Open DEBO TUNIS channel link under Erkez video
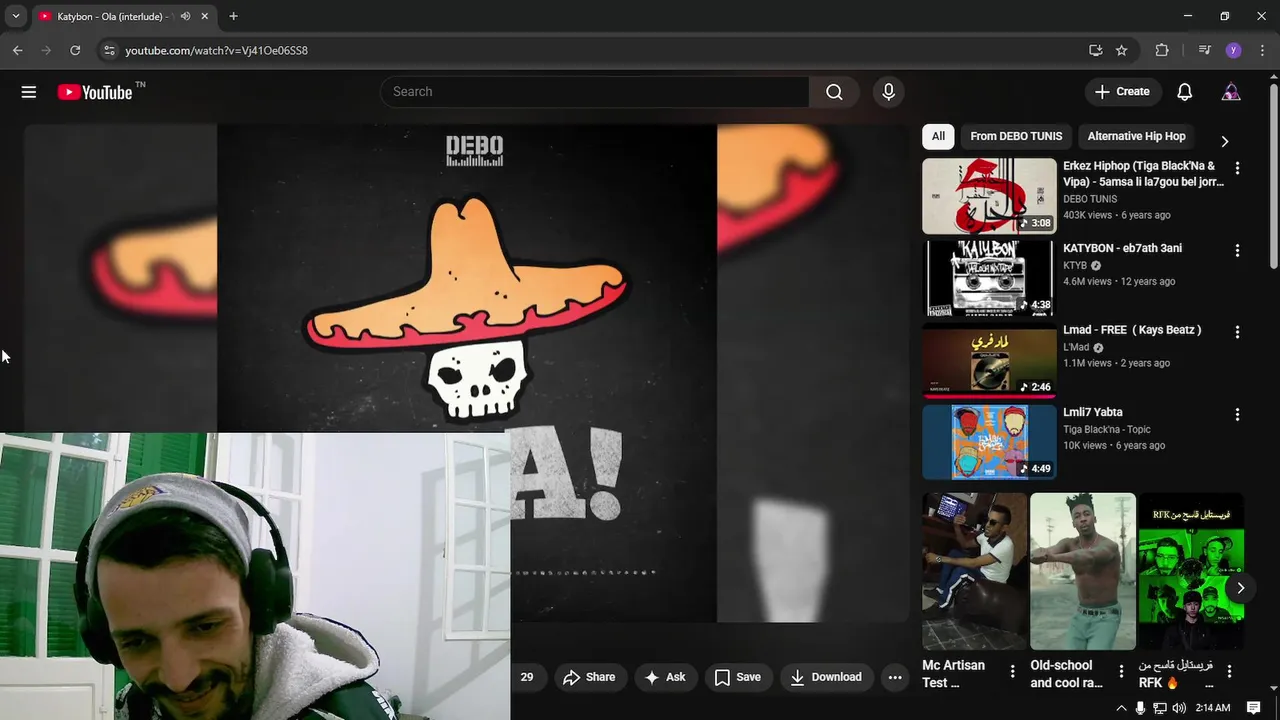The width and height of the screenshot is (1280, 720). pyautogui.click(x=1090, y=199)
